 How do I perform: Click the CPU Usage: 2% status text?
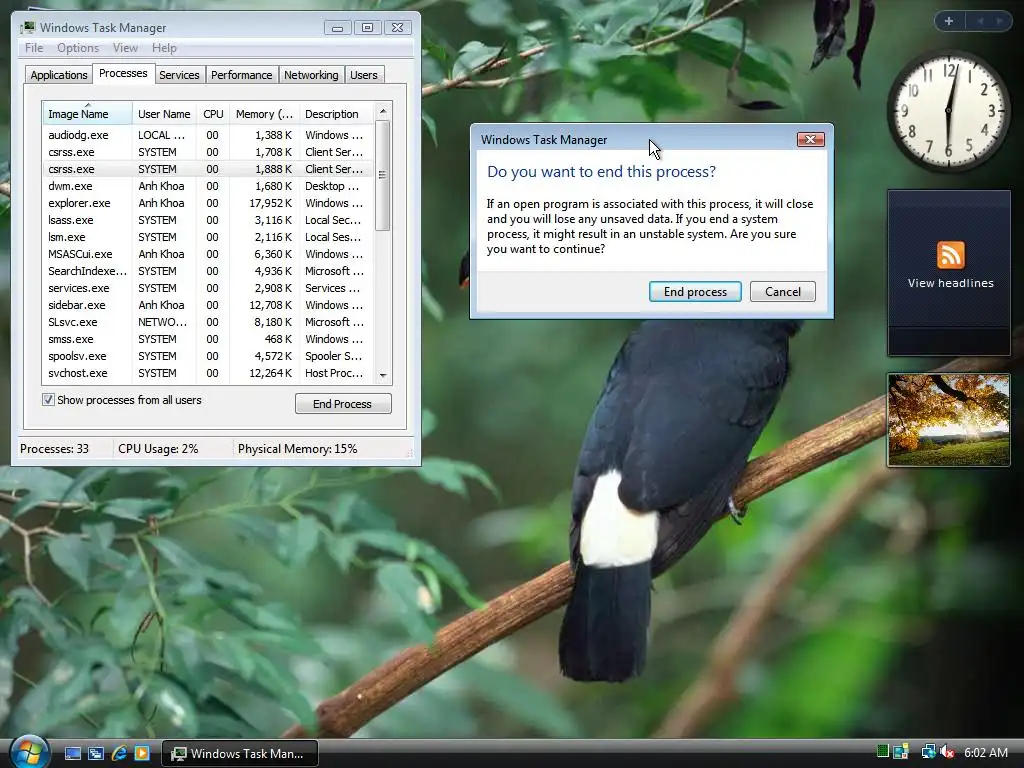[158, 449]
